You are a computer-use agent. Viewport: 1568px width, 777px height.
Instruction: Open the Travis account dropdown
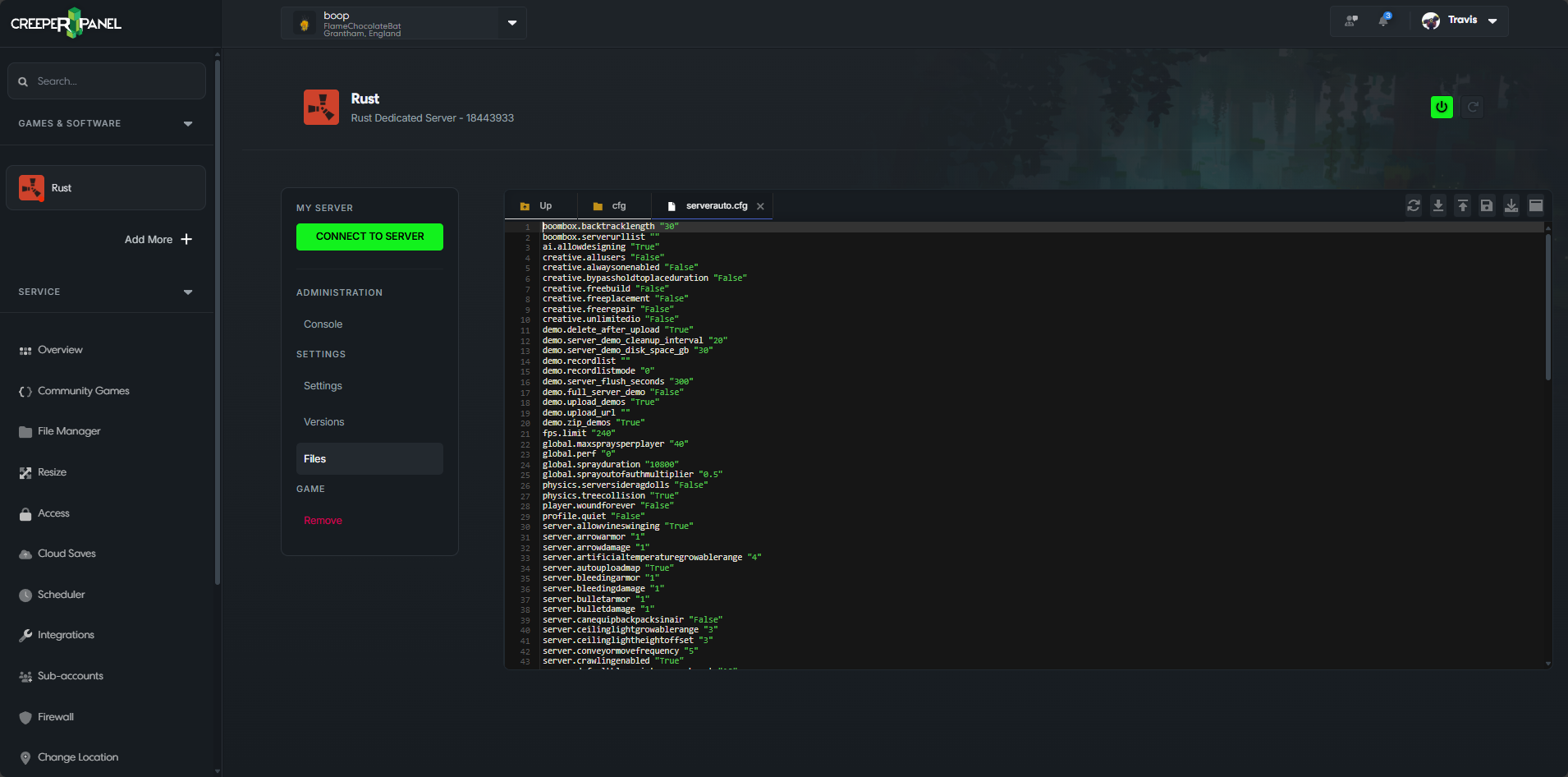point(1492,21)
